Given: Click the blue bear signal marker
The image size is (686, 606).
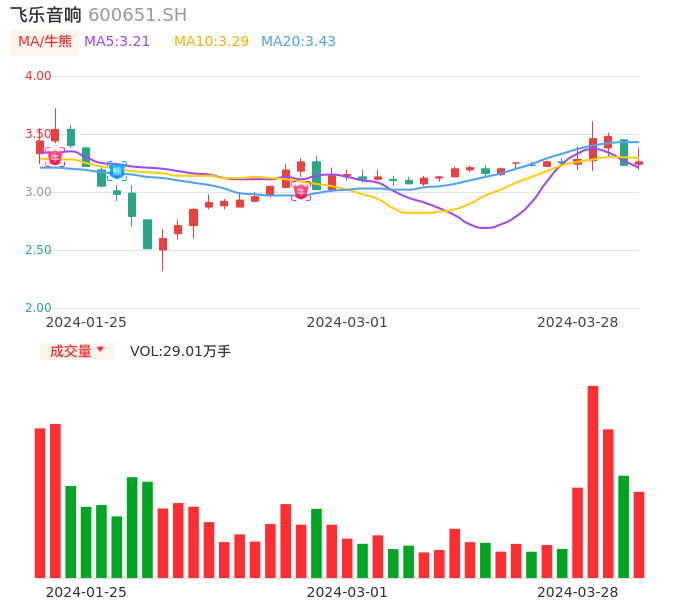Looking at the screenshot, I should (117, 171).
